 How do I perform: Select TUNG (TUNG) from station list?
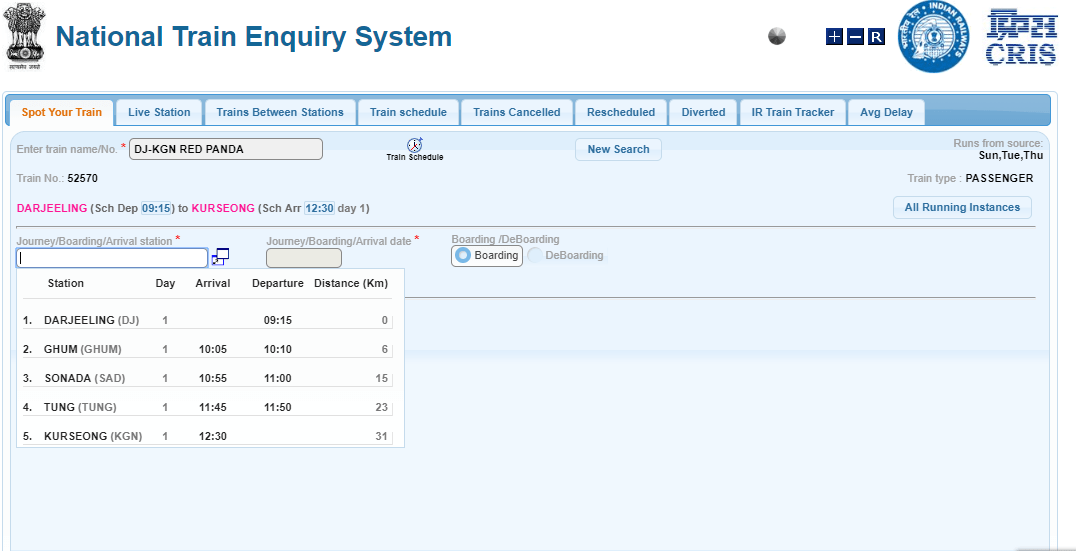(207, 408)
